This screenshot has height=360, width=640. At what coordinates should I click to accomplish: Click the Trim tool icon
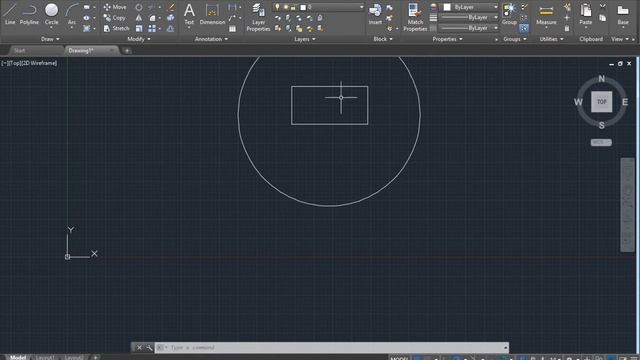tap(151, 7)
